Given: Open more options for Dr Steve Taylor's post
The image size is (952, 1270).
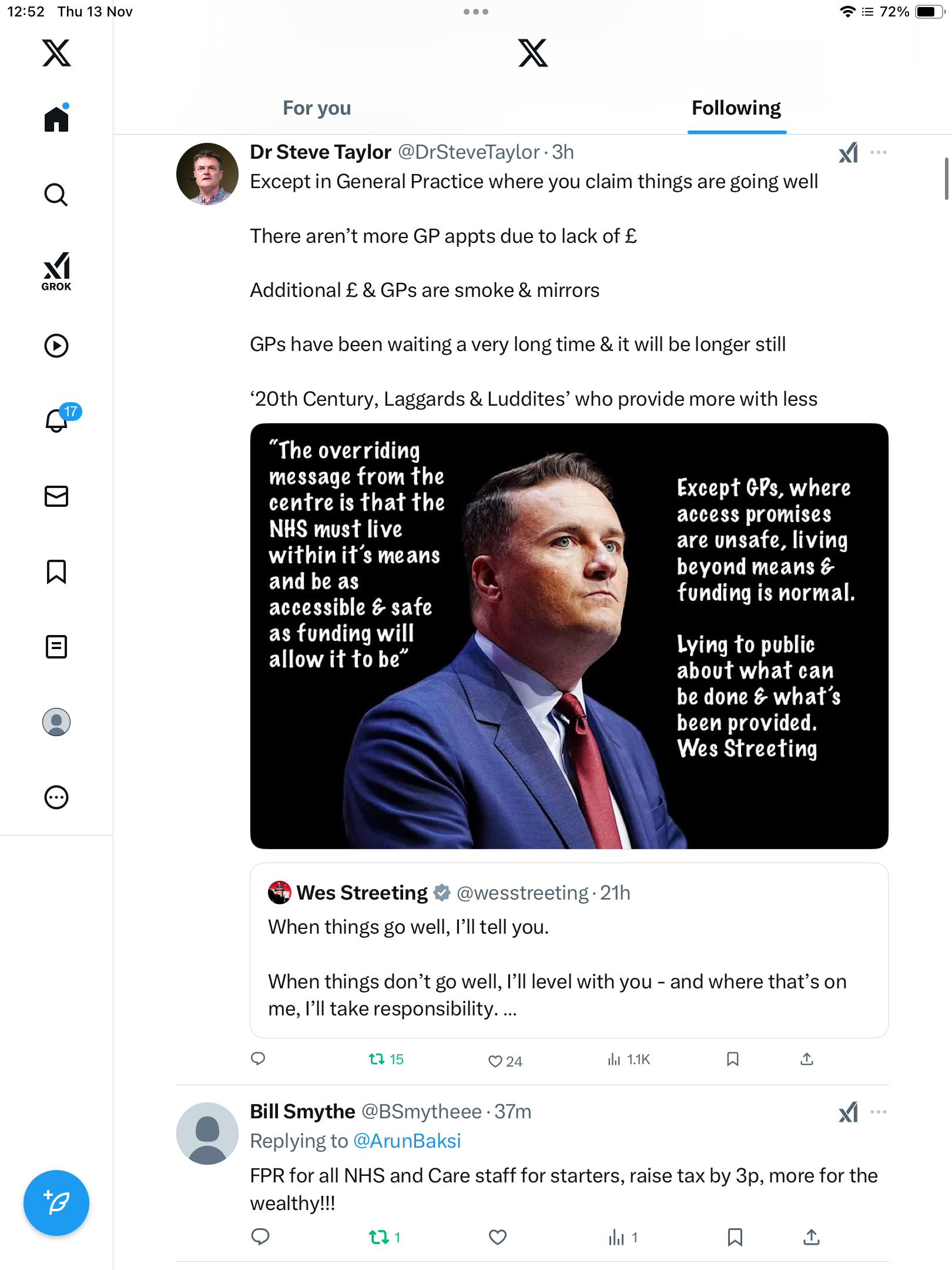Looking at the screenshot, I should [x=879, y=152].
